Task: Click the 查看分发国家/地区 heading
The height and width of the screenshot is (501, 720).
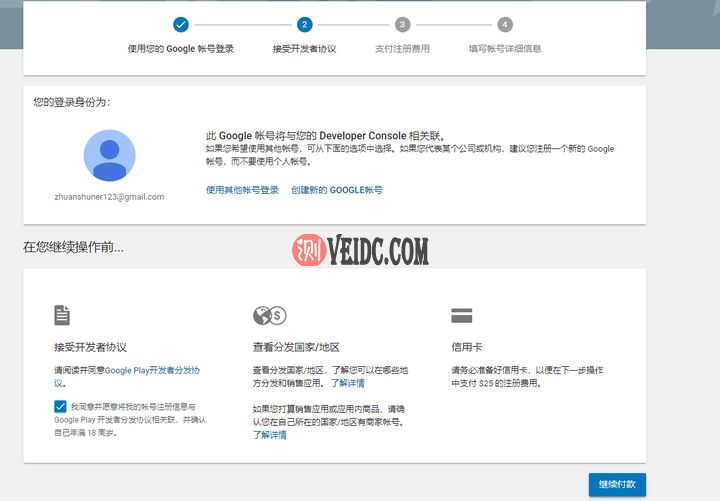Action: click(296, 347)
